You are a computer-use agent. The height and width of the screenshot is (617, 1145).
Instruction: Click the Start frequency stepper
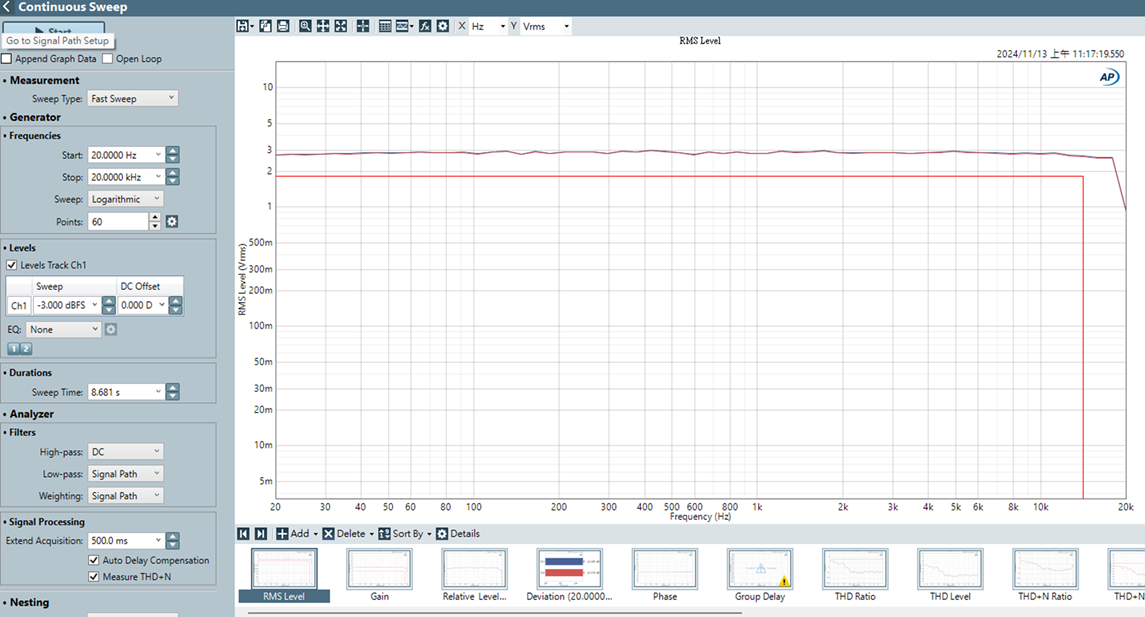(172, 155)
